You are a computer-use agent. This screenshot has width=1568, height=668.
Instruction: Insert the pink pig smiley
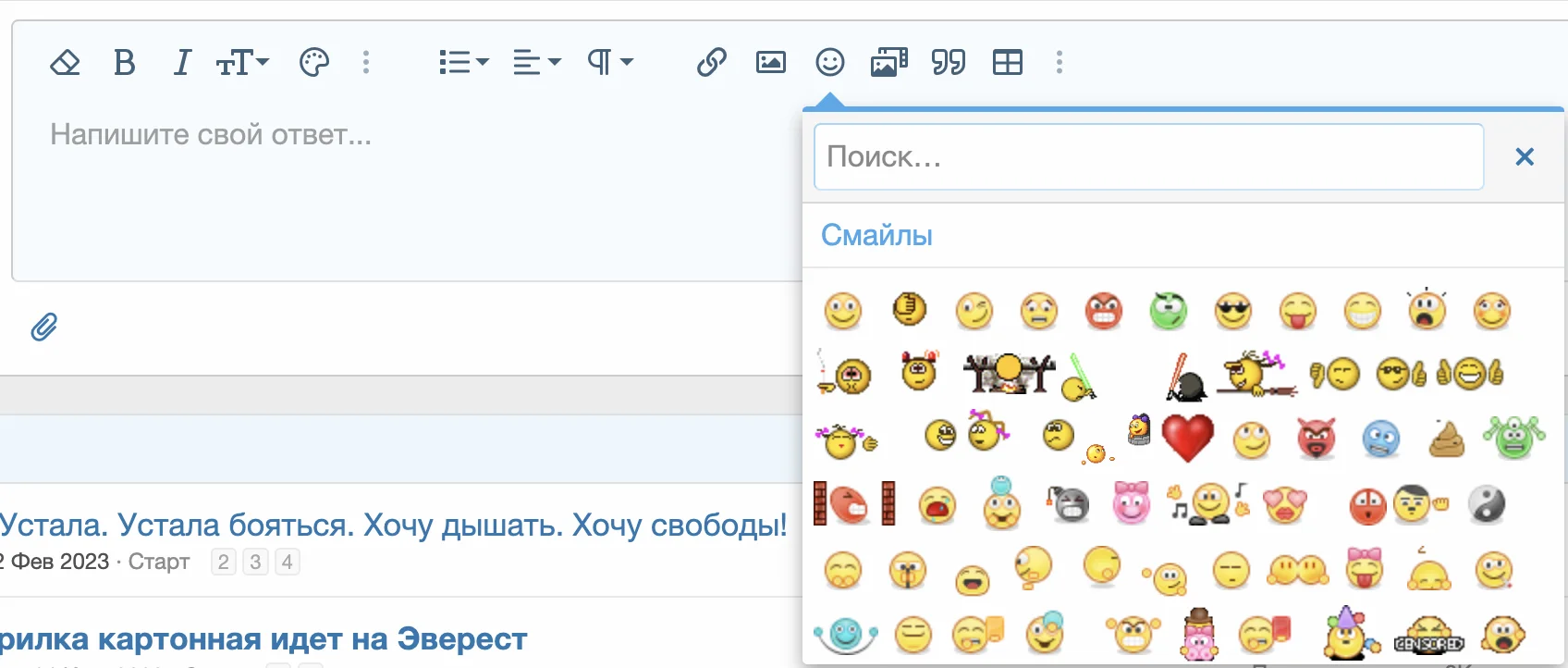pyautogui.click(x=1131, y=502)
